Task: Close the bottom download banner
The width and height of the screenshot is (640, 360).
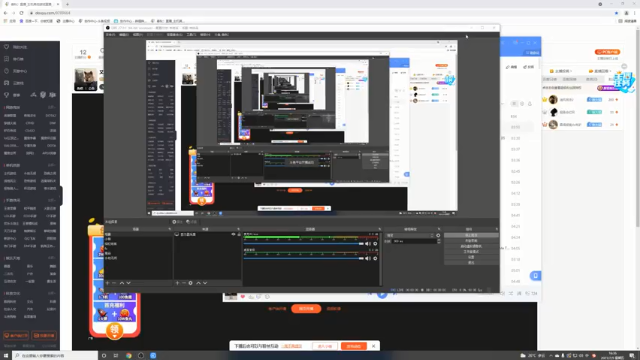Action: pyautogui.click(x=373, y=346)
